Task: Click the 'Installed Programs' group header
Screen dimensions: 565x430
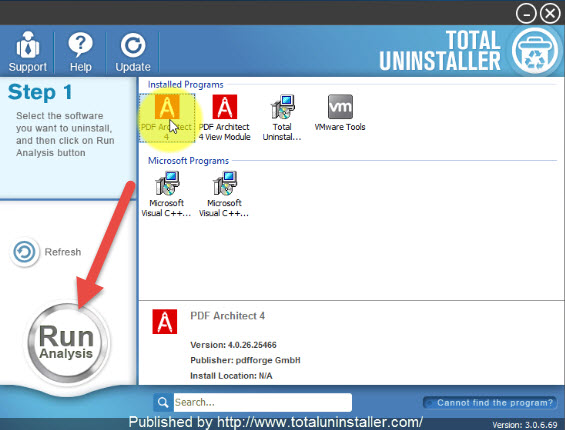Action: pos(186,85)
